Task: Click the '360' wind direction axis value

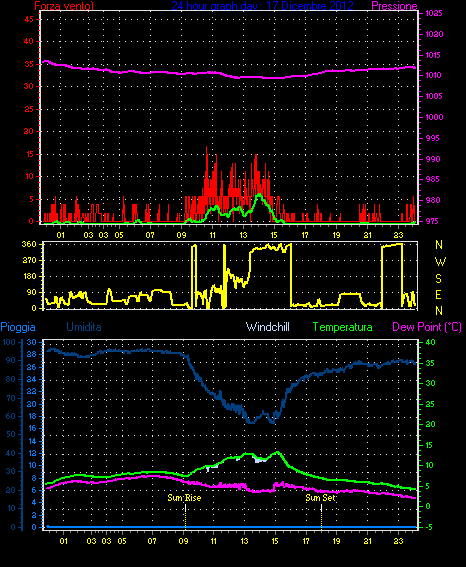Action: click(x=29, y=244)
